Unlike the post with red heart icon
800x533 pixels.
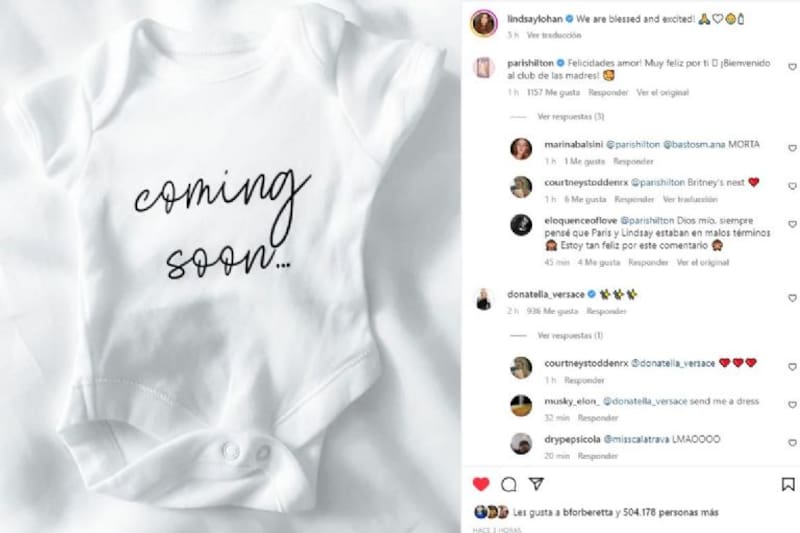(x=481, y=484)
